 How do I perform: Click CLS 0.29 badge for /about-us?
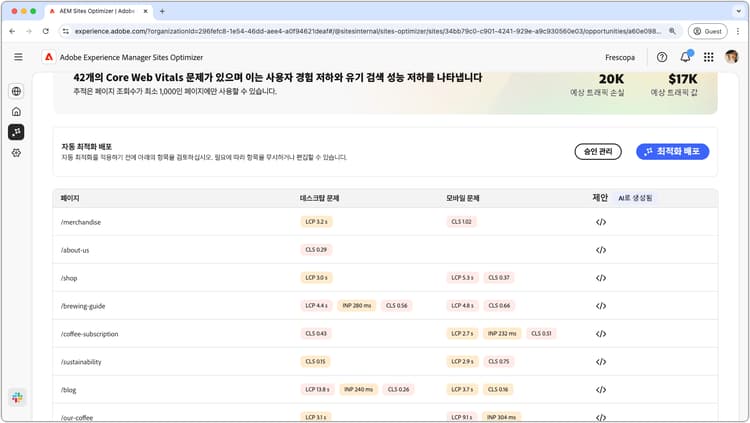tap(316, 250)
